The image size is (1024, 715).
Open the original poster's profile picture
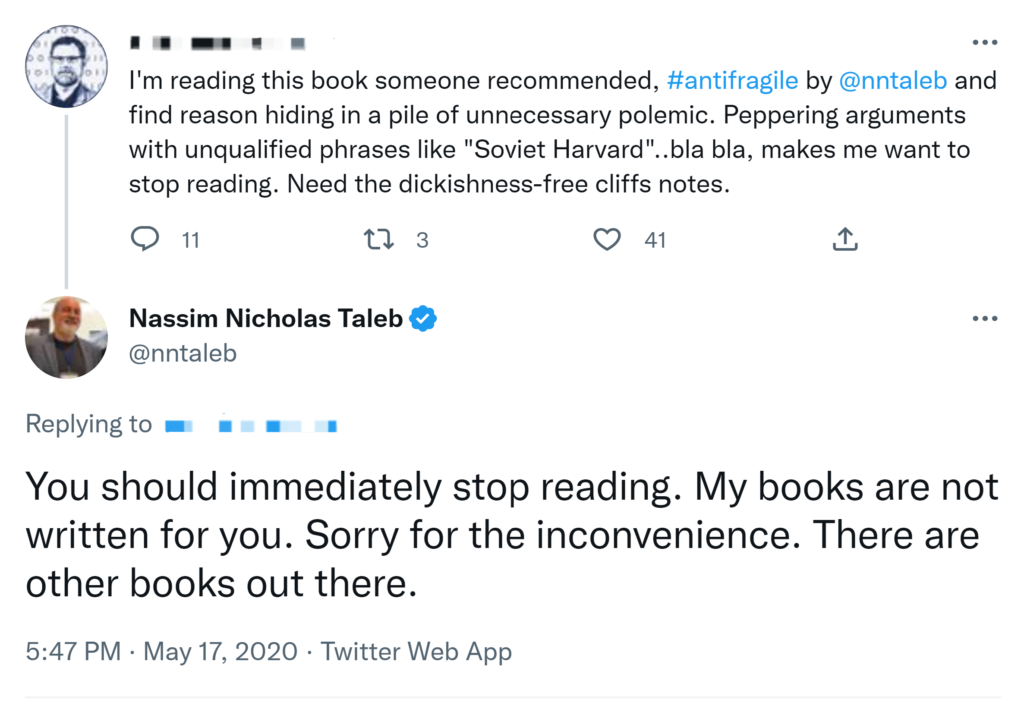click(66, 65)
